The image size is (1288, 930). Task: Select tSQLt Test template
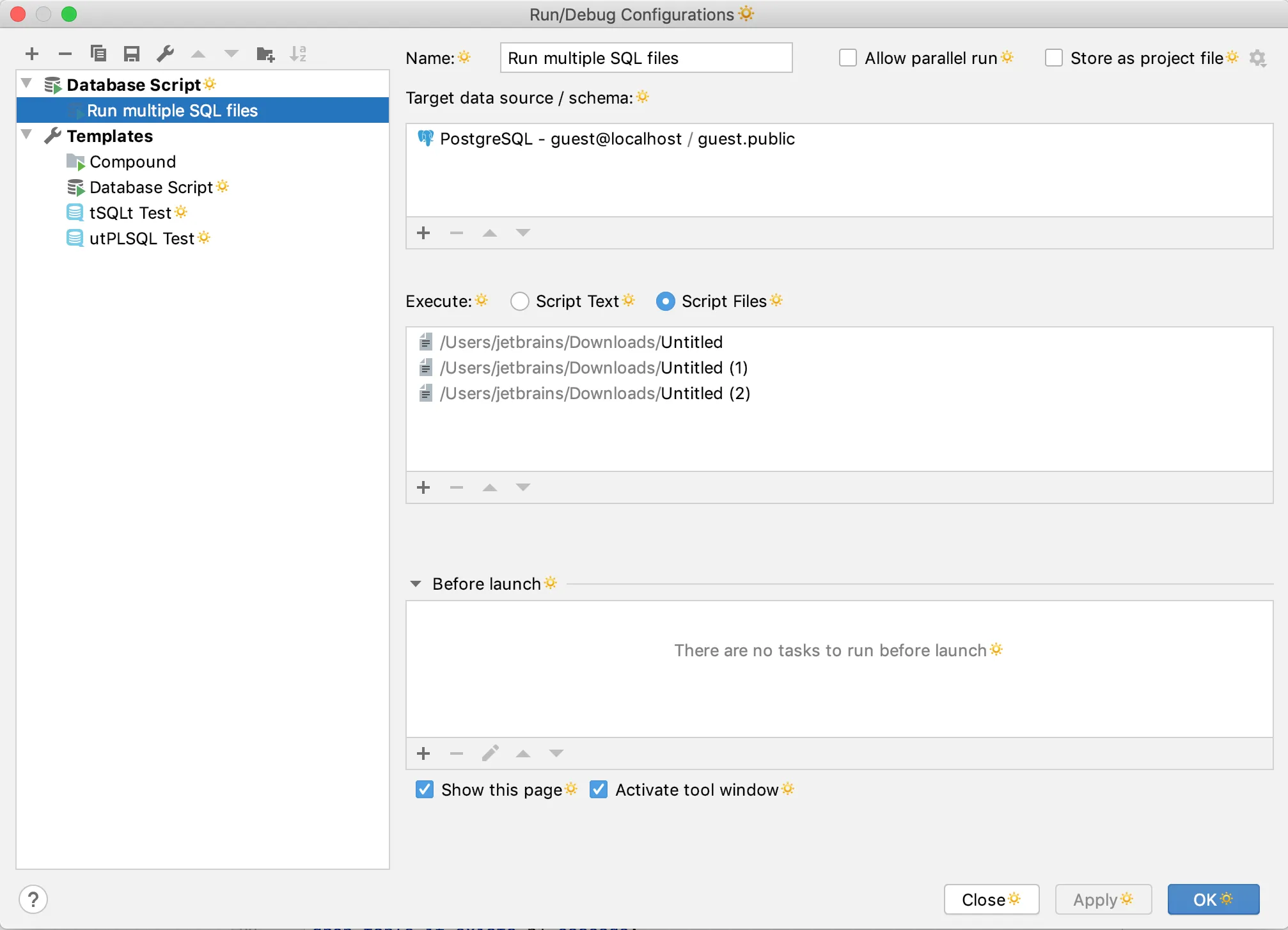tap(130, 213)
